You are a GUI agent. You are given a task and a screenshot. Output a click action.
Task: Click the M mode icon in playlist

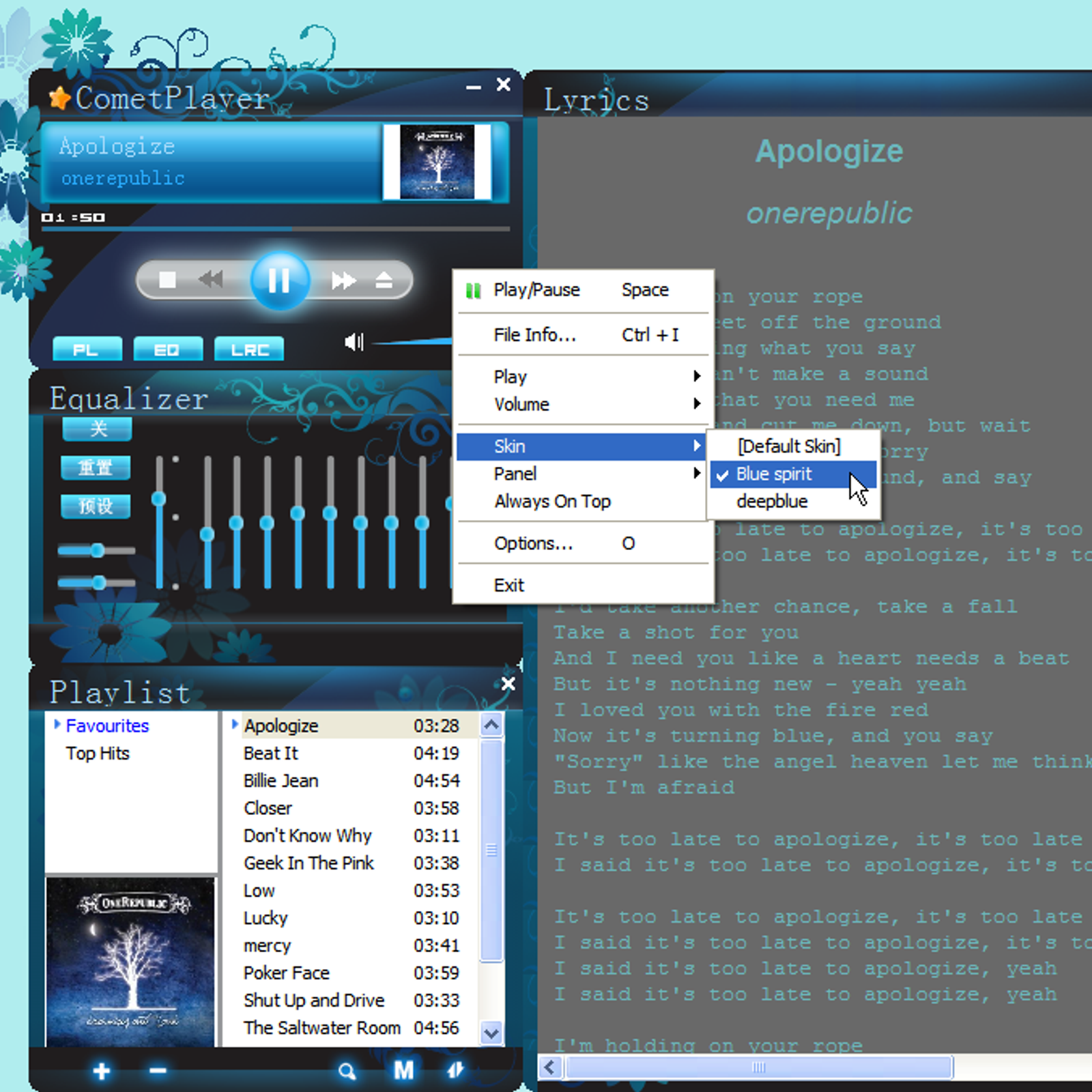403,1071
